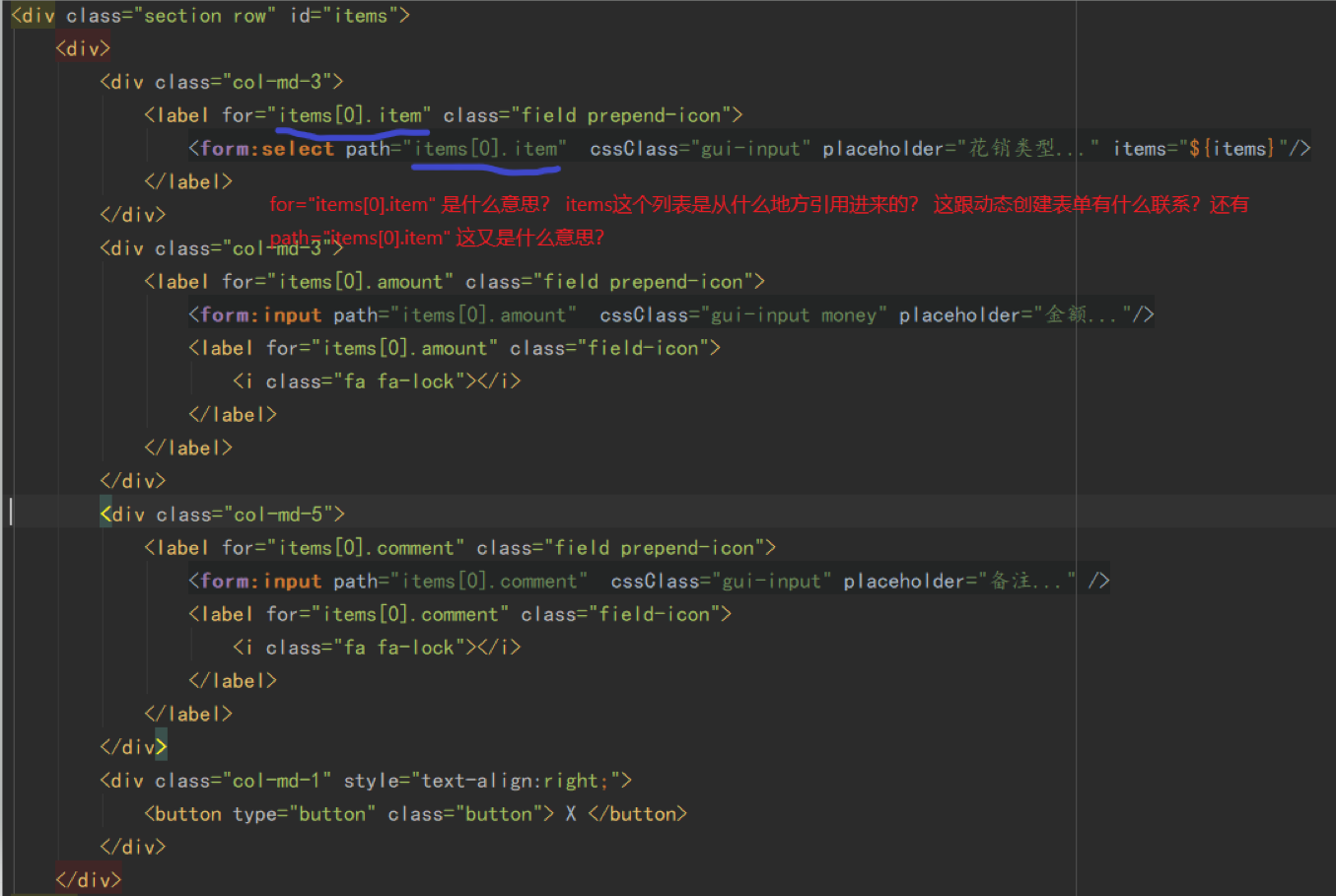Click the placeholder value 备注...
The image size is (1336, 896).
1026,582
